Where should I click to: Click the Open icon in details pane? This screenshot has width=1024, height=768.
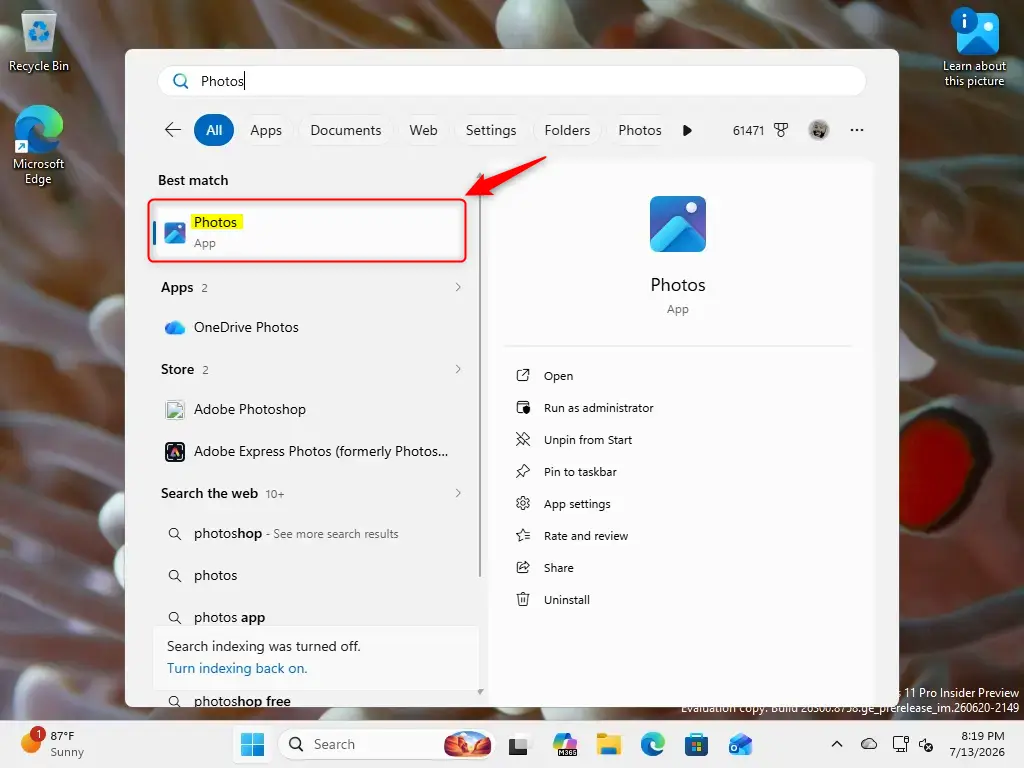[522, 376]
